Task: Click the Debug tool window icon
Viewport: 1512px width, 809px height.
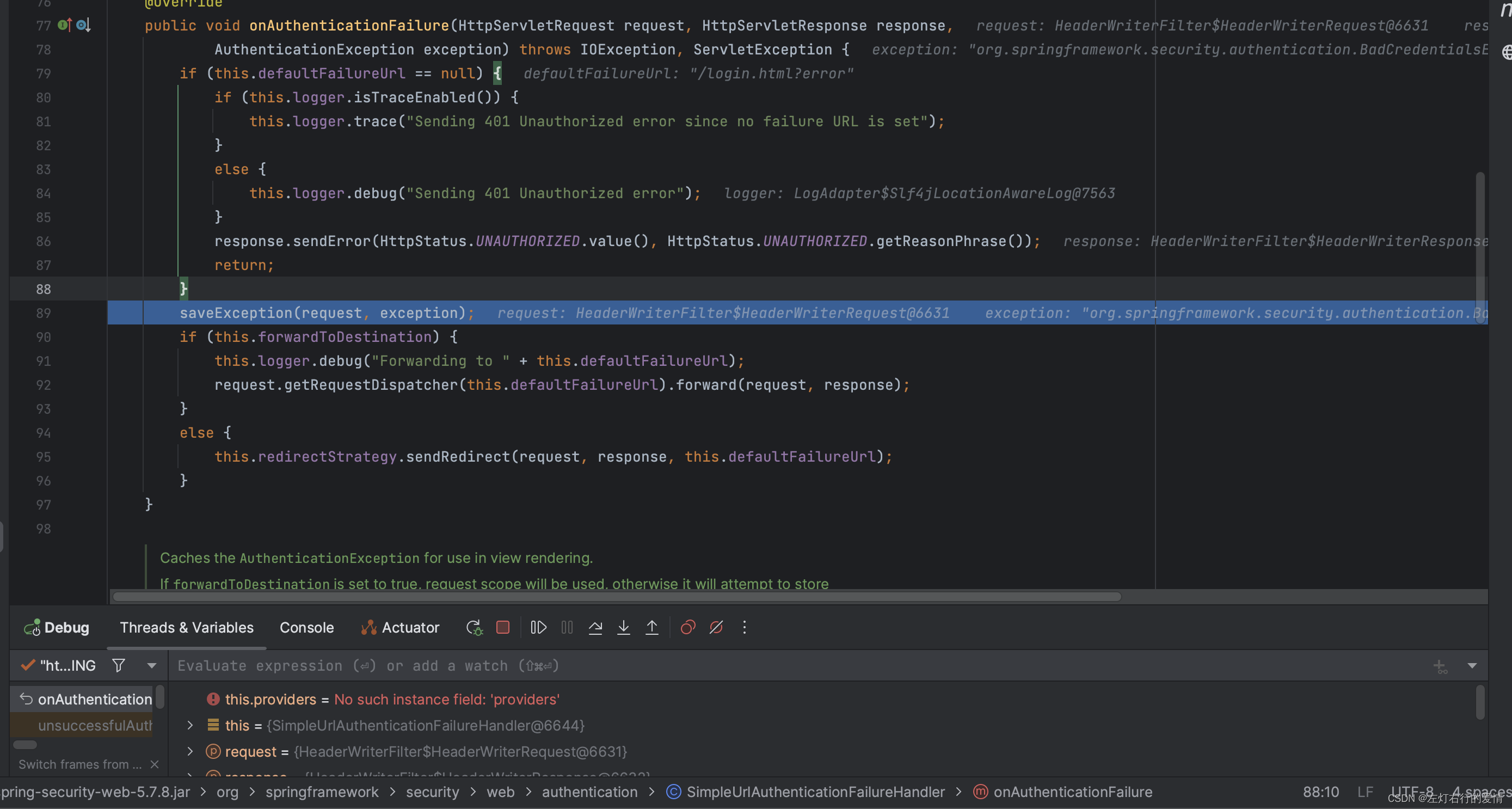Action: point(32,628)
